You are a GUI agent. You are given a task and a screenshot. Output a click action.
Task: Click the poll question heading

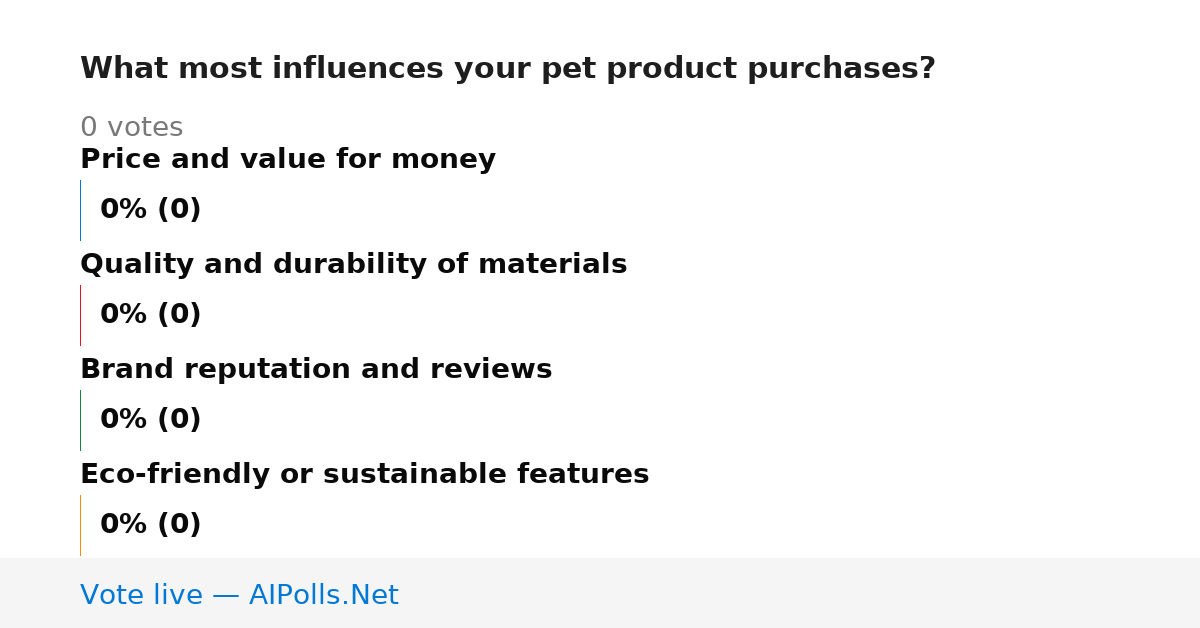(x=507, y=69)
